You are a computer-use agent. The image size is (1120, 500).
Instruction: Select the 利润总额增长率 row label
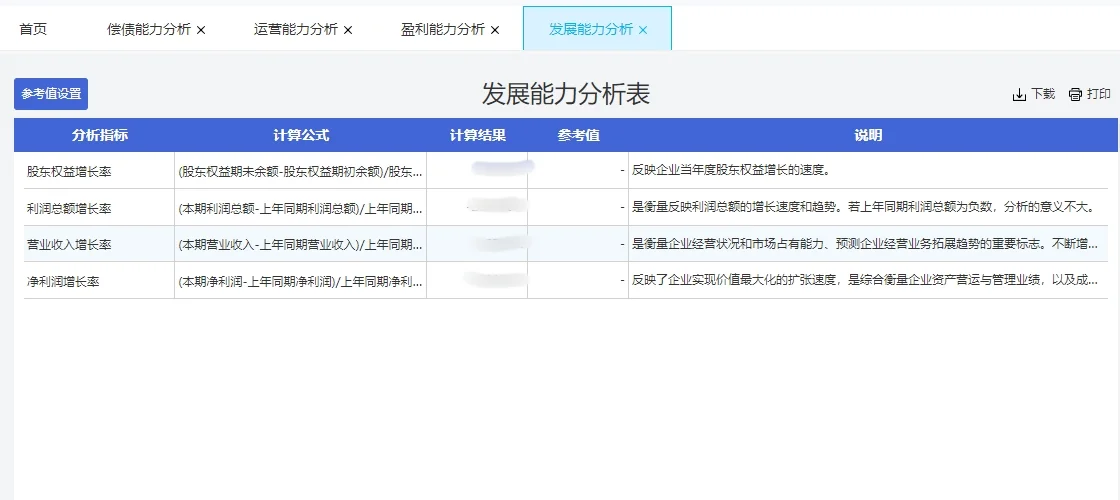[69, 209]
